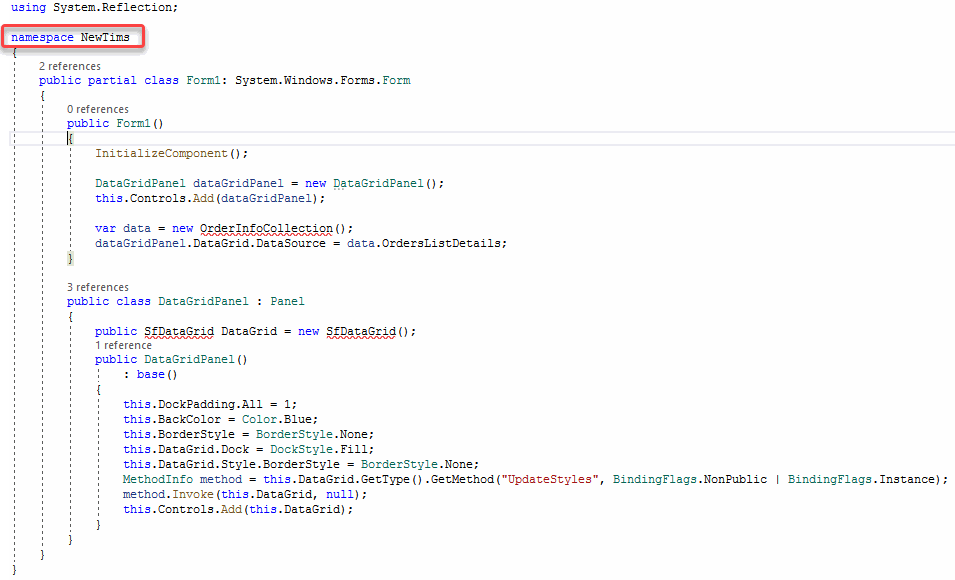This screenshot has width=955, height=580.
Task: Click the Form1 class name in its declaration
Action: click(203, 80)
